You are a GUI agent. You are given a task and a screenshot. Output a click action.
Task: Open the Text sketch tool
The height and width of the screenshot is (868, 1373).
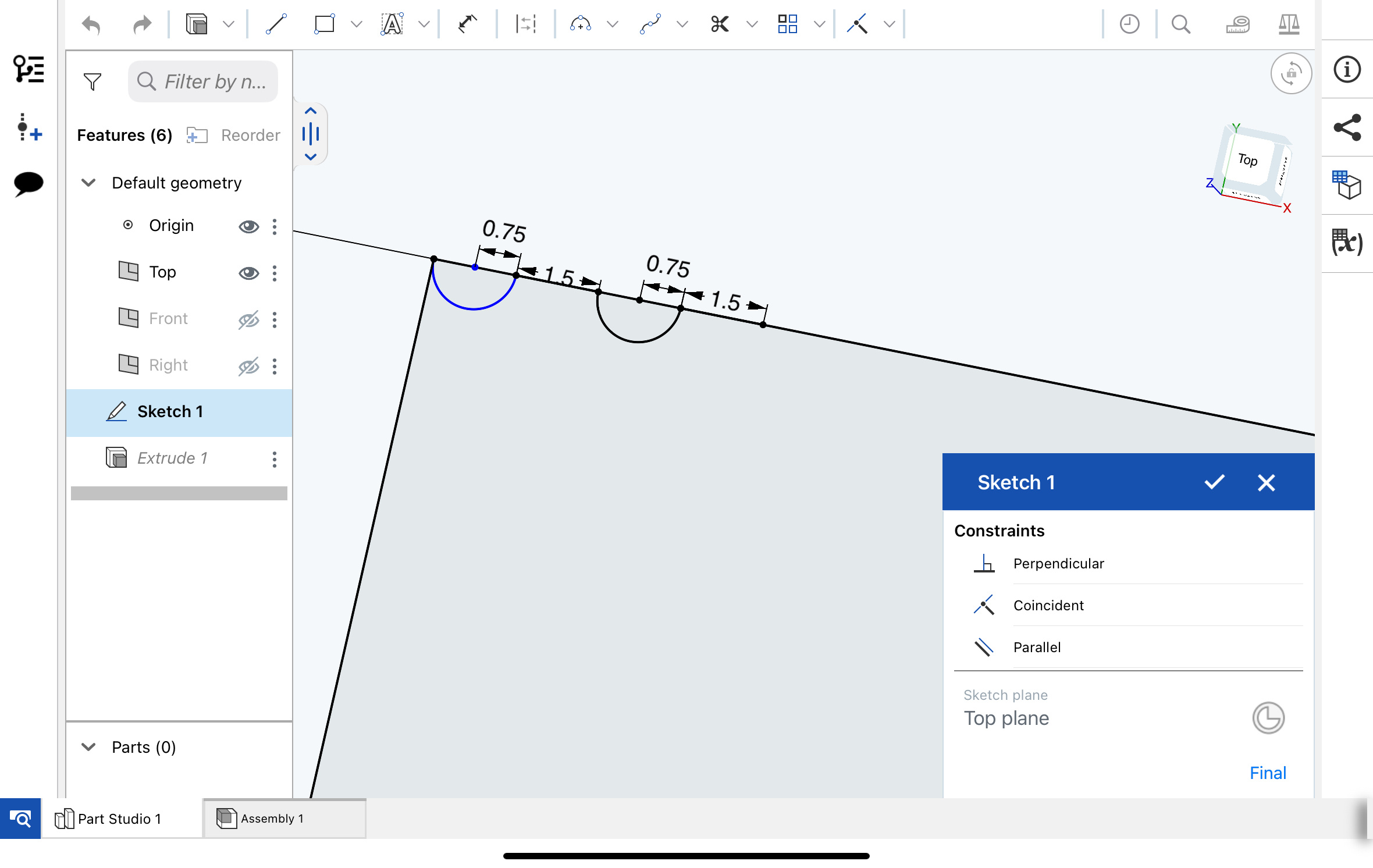(392, 24)
